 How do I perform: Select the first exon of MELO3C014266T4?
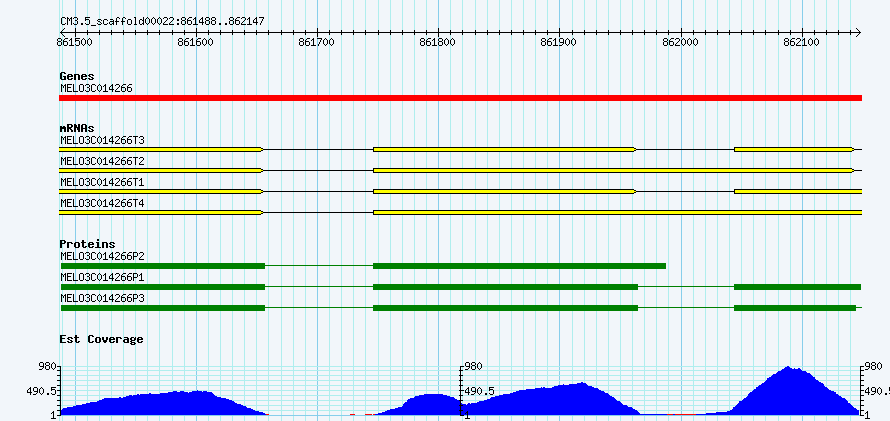(x=161, y=212)
